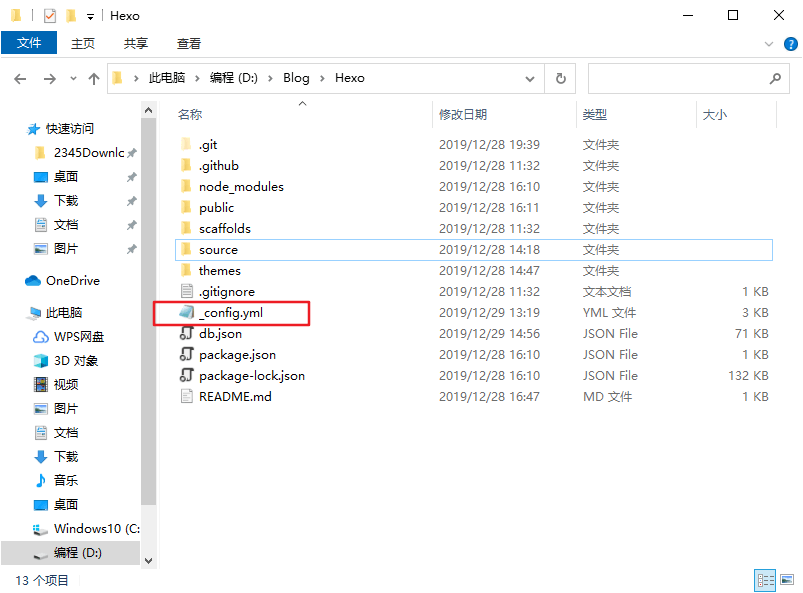The image size is (803, 593).
Task: Open the address bar history dropdown
Action: (534, 78)
